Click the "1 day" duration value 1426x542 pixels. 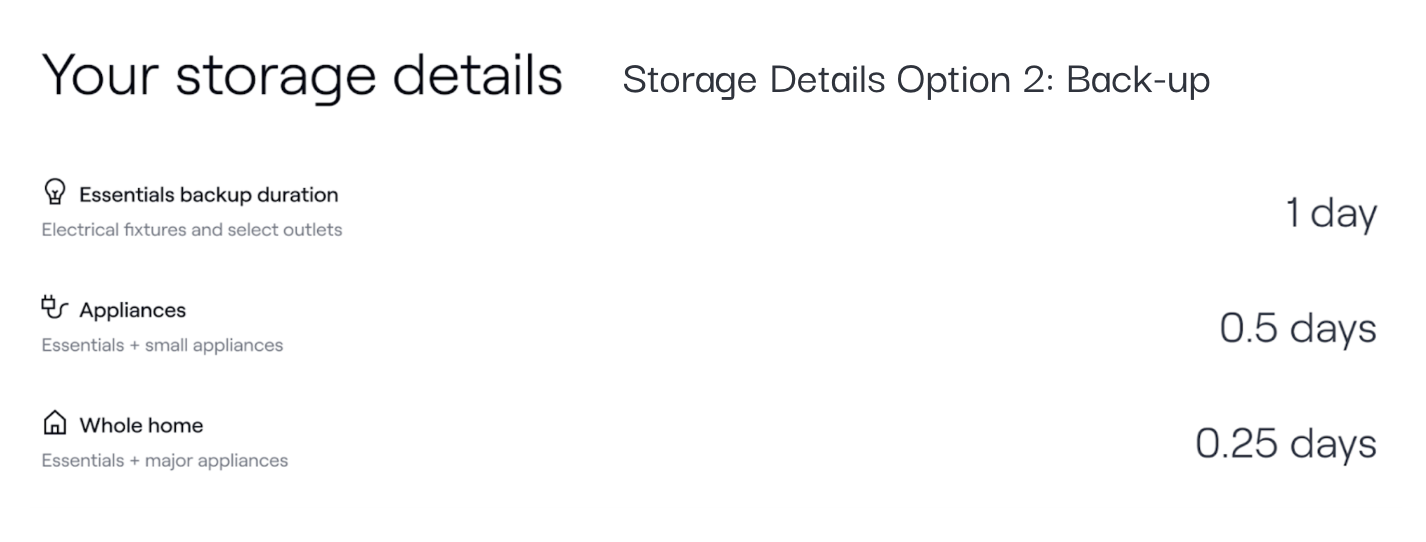(x=1330, y=213)
